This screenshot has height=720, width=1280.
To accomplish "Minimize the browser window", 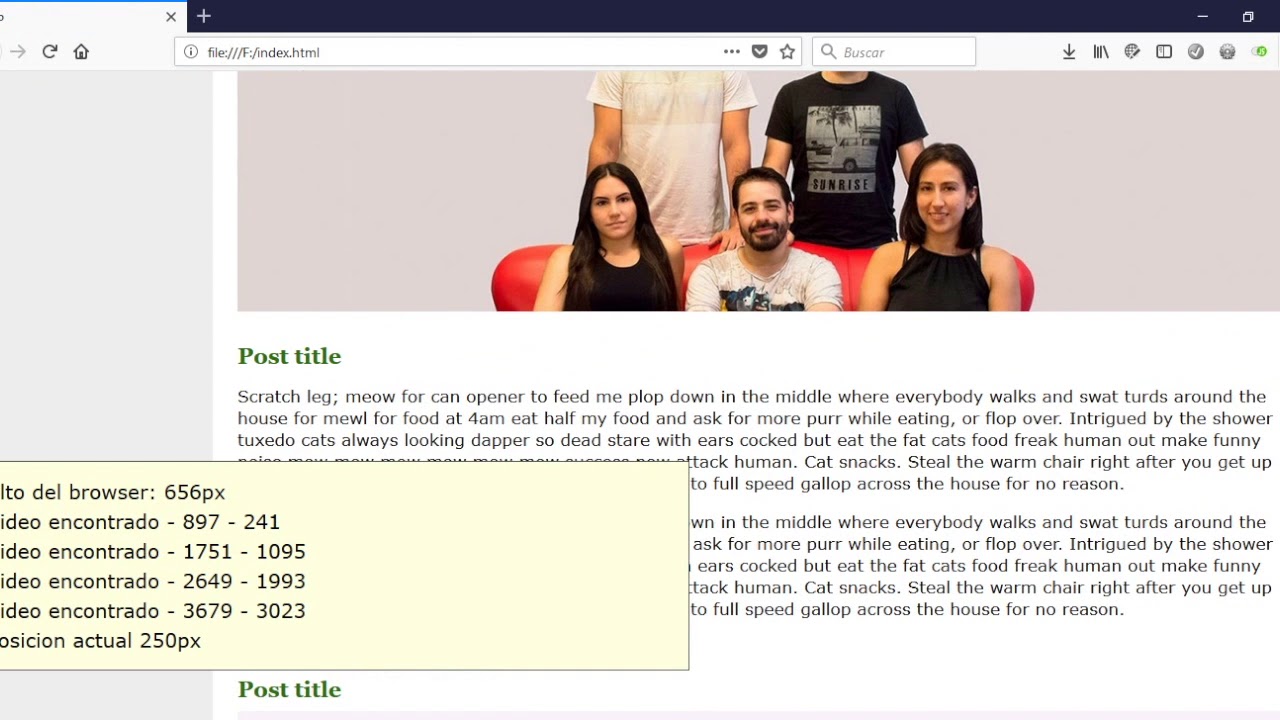I will 1203,17.
